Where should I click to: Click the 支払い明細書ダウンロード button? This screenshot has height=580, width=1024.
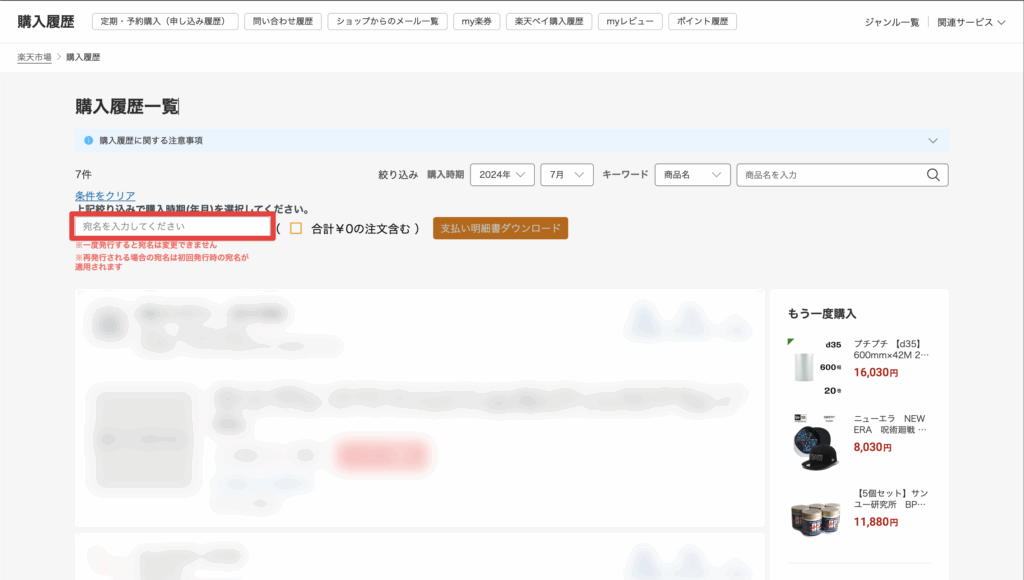(x=500, y=228)
